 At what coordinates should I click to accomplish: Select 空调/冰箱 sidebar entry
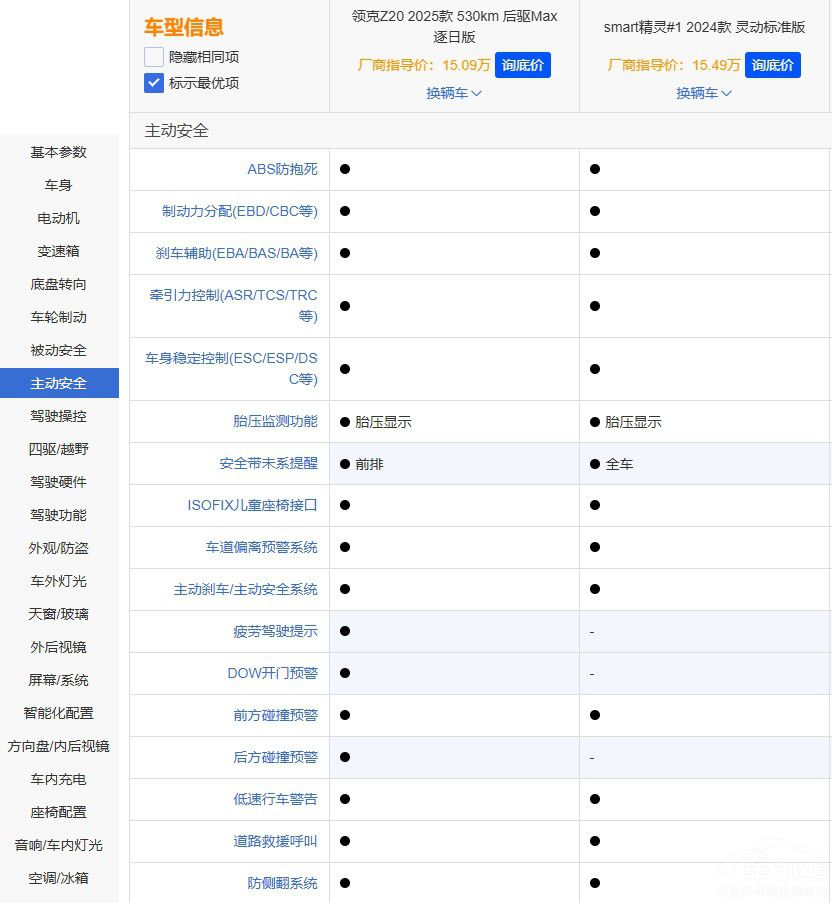coord(59,878)
